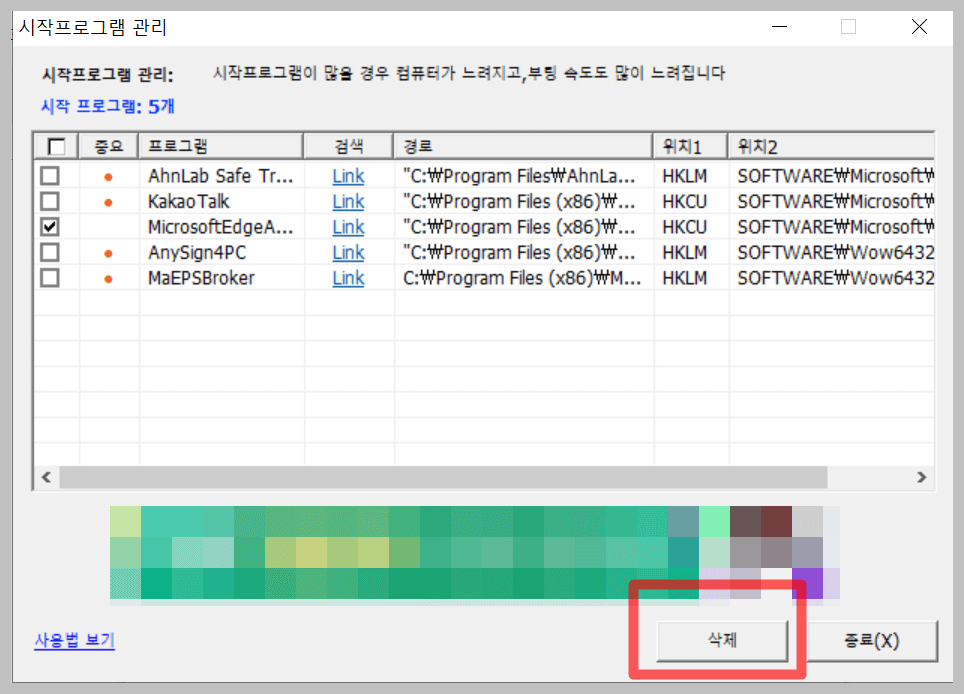Open the Link for MaEPSBroker
Image resolution: width=964 pixels, height=694 pixels.
347,278
